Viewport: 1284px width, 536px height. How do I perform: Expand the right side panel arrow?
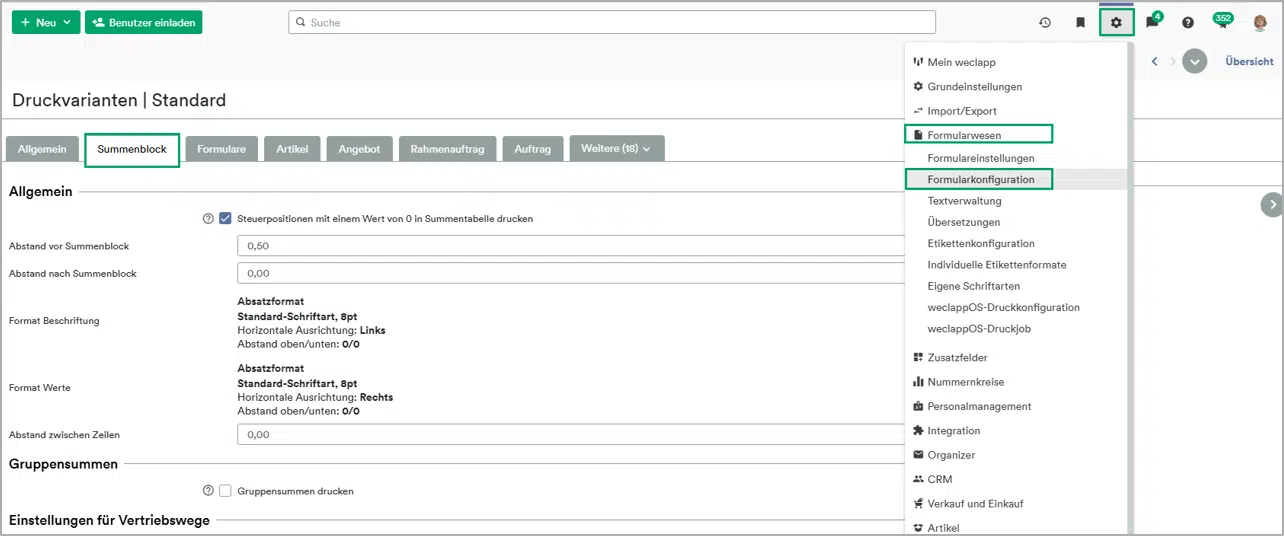click(x=1271, y=204)
